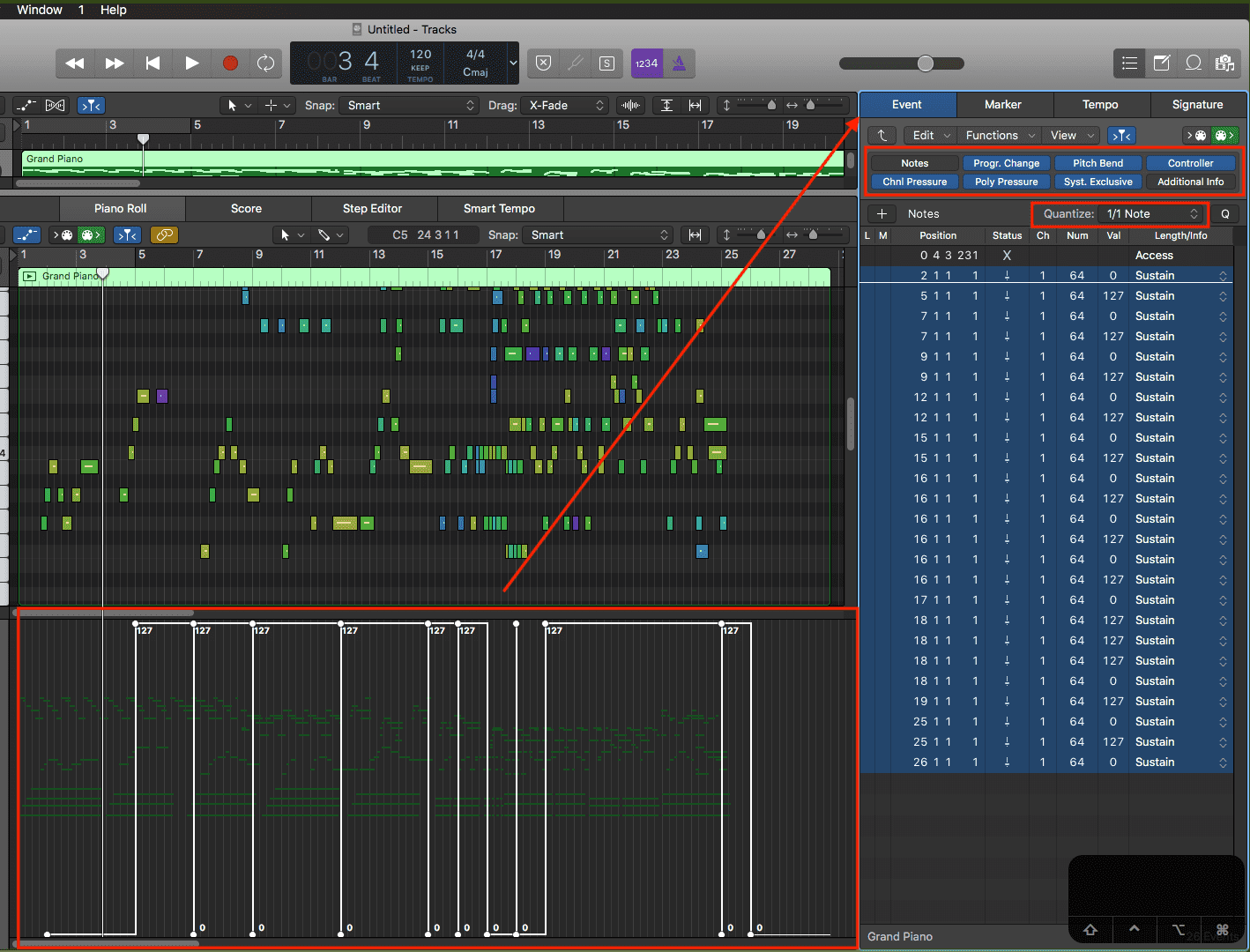Image resolution: width=1250 pixels, height=952 pixels.
Task: Switch to the Marker tab
Action: click(x=1002, y=105)
